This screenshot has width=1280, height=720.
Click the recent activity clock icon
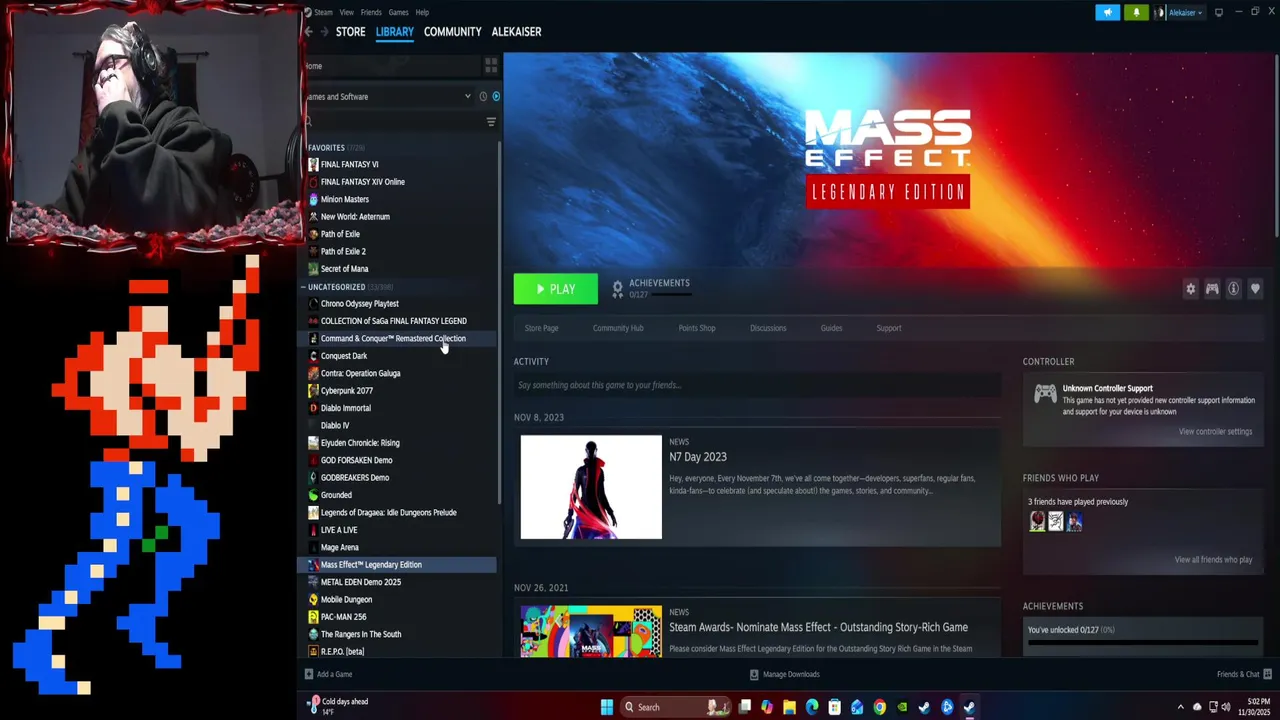point(483,97)
